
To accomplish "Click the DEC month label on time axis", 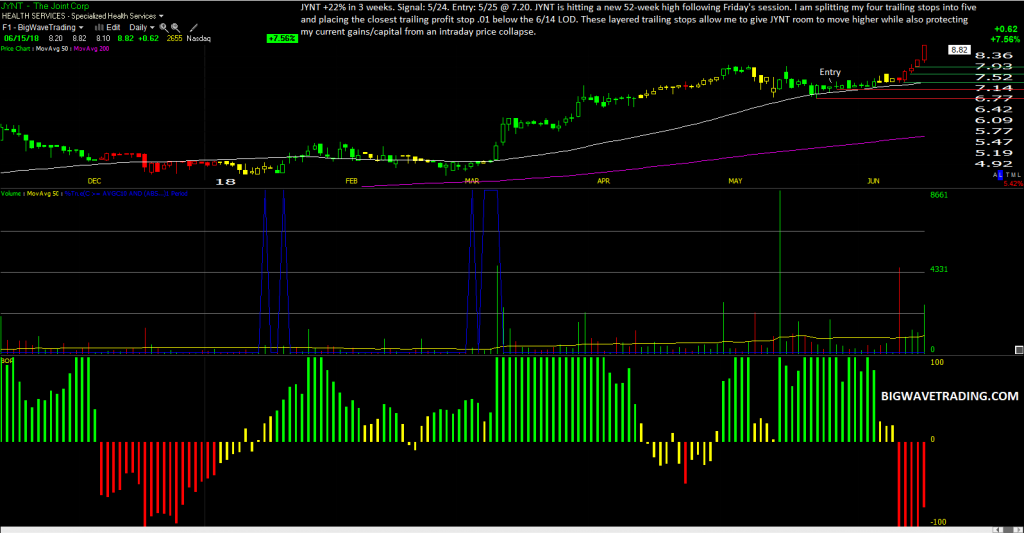I will point(95,181).
